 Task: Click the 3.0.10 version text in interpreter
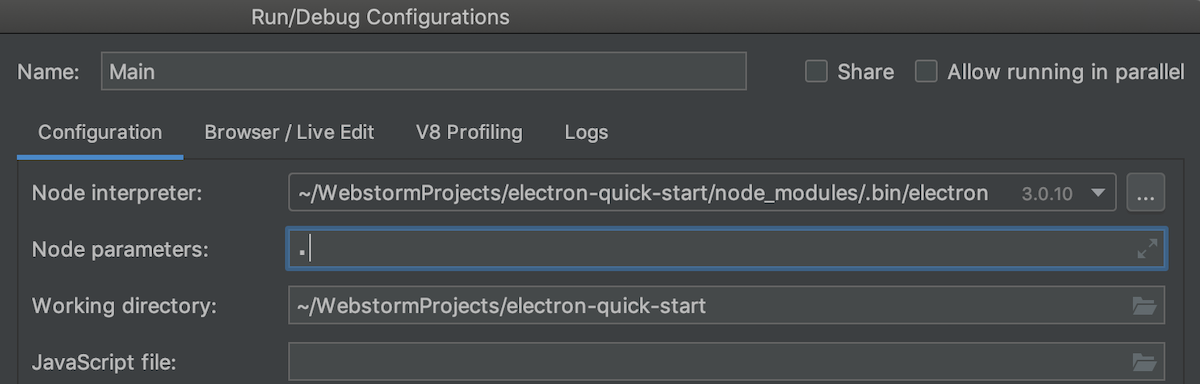pos(1047,194)
